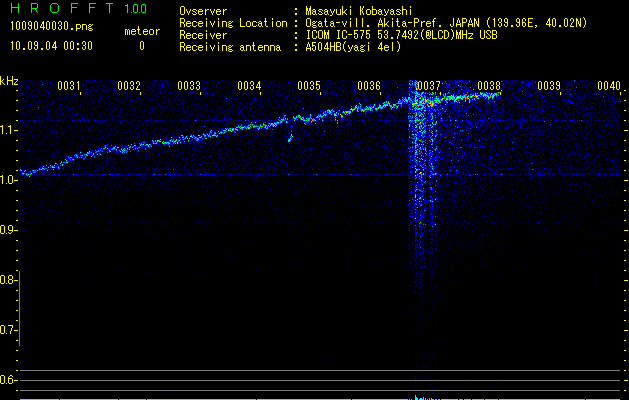Click time marker 0039

(x=549, y=85)
